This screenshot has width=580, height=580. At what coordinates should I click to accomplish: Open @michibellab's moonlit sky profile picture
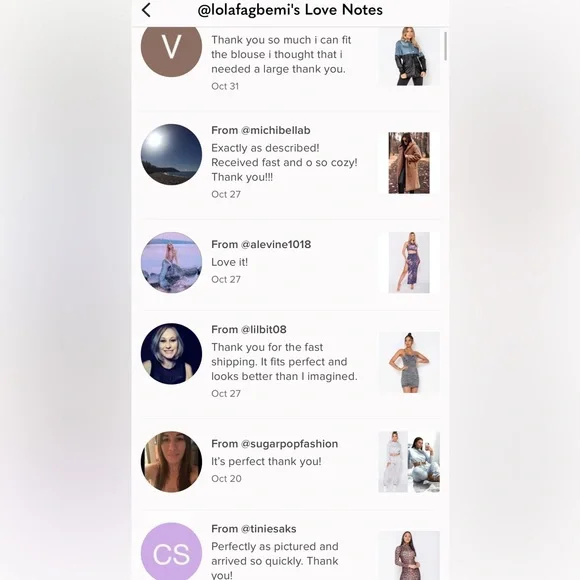(x=171, y=154)
